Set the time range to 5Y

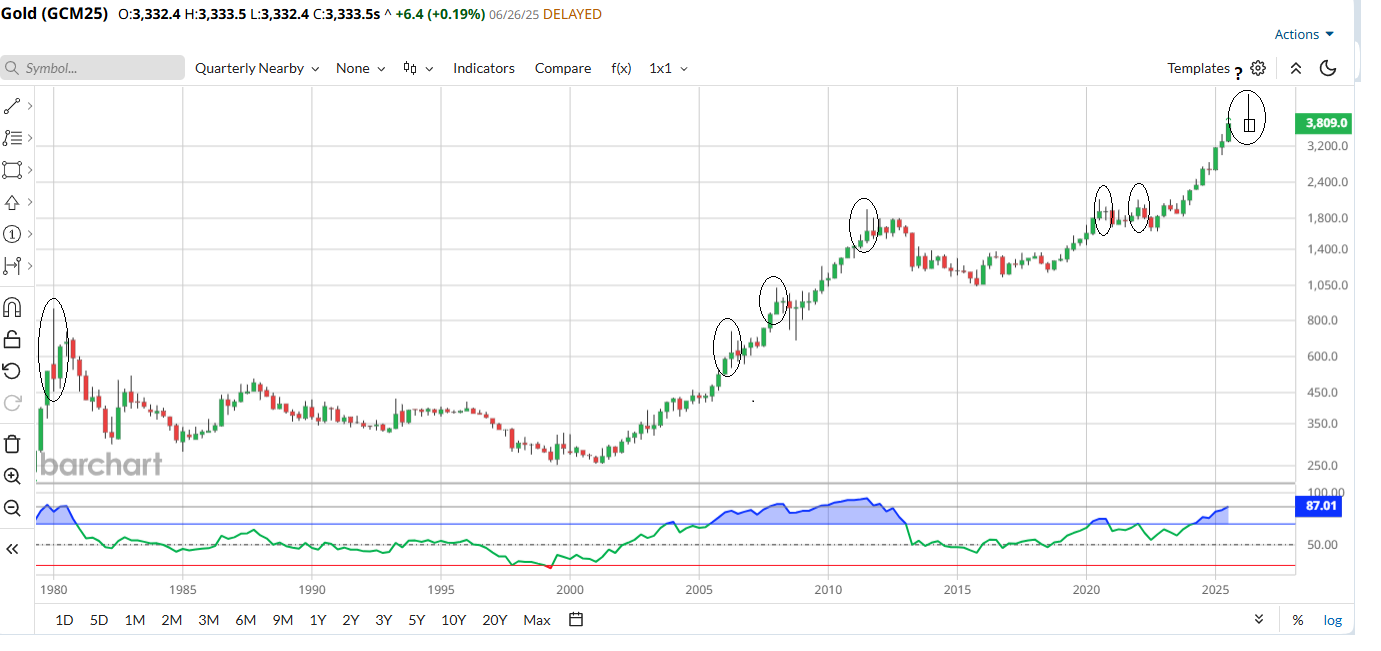point(415,620)
